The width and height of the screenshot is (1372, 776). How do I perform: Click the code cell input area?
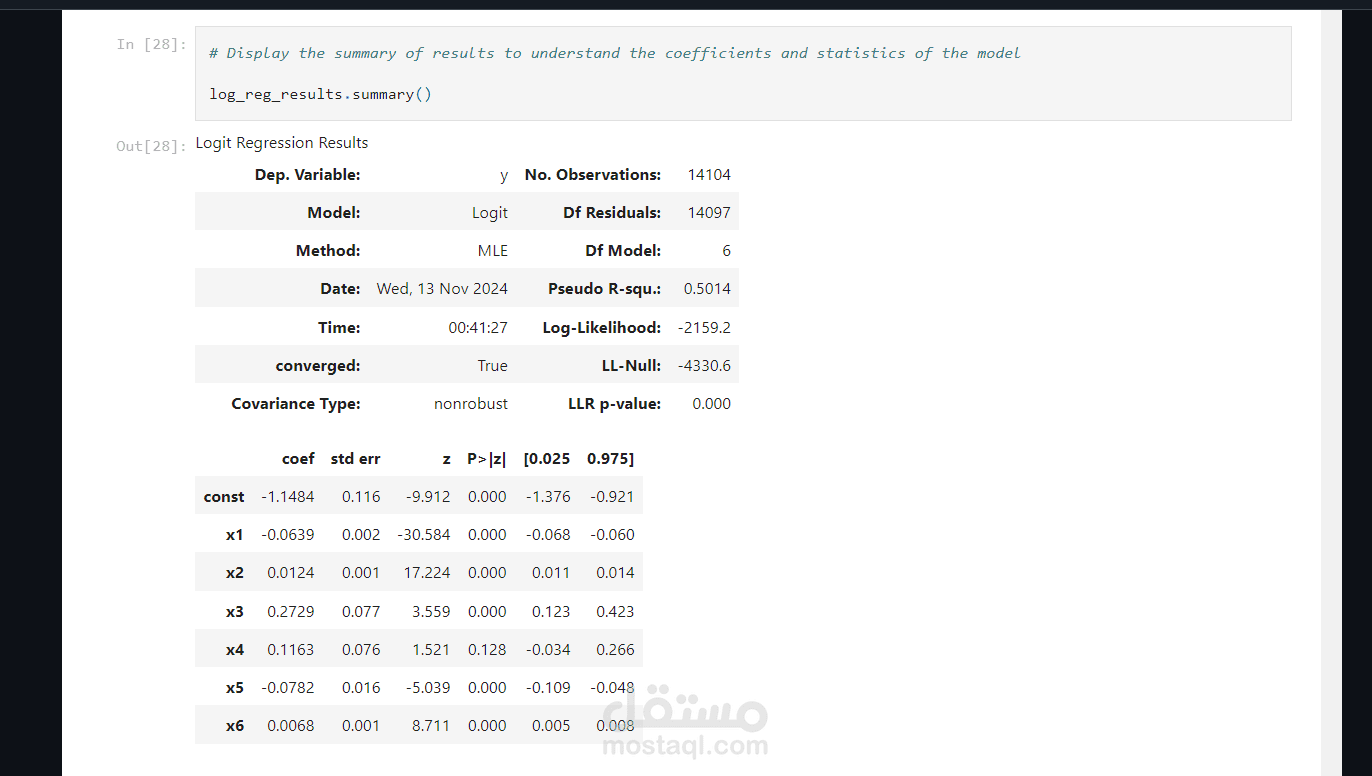pyautogui.click(x=743, y=74)
